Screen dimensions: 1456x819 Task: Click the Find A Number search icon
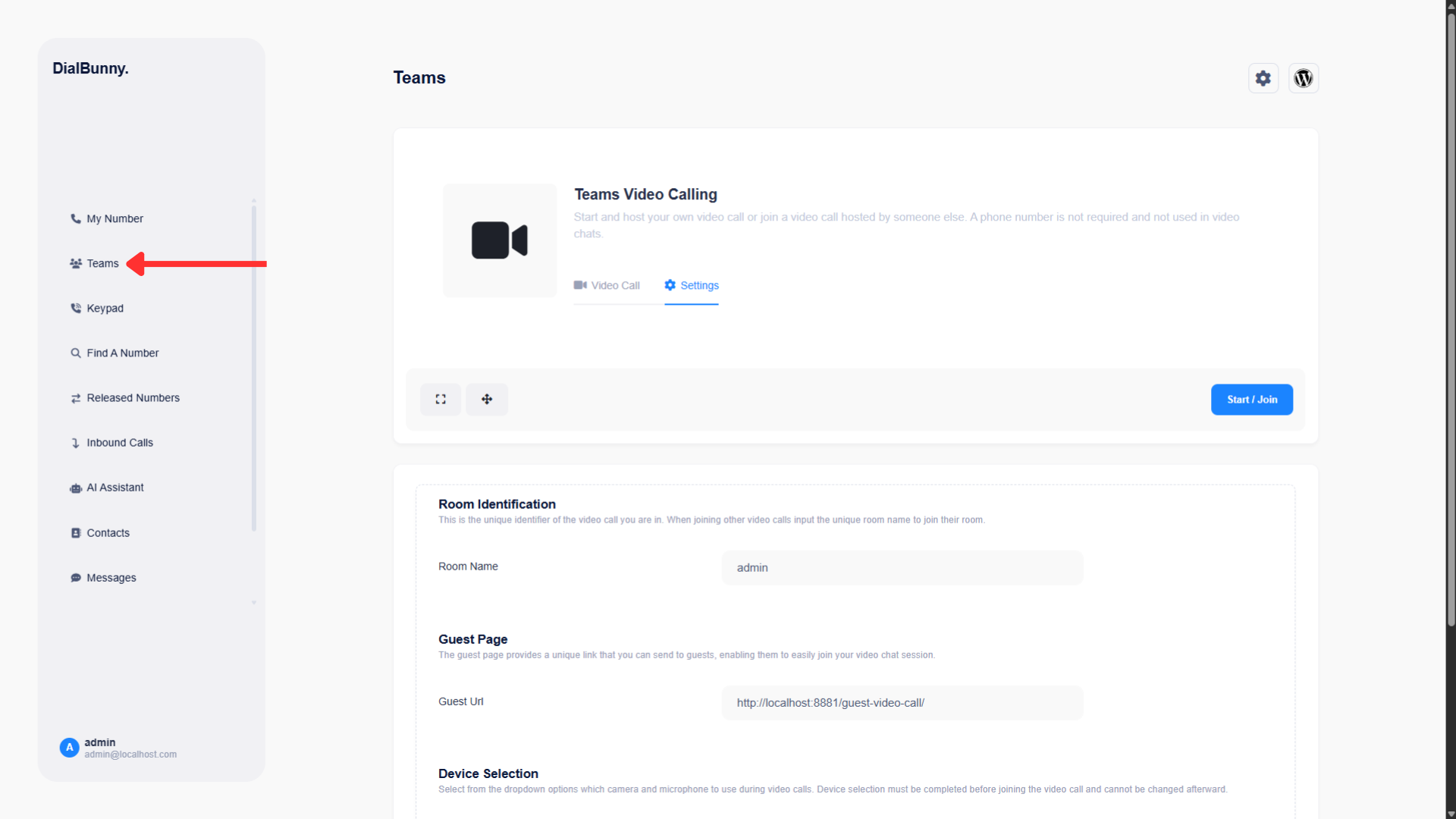pos(76,353)
